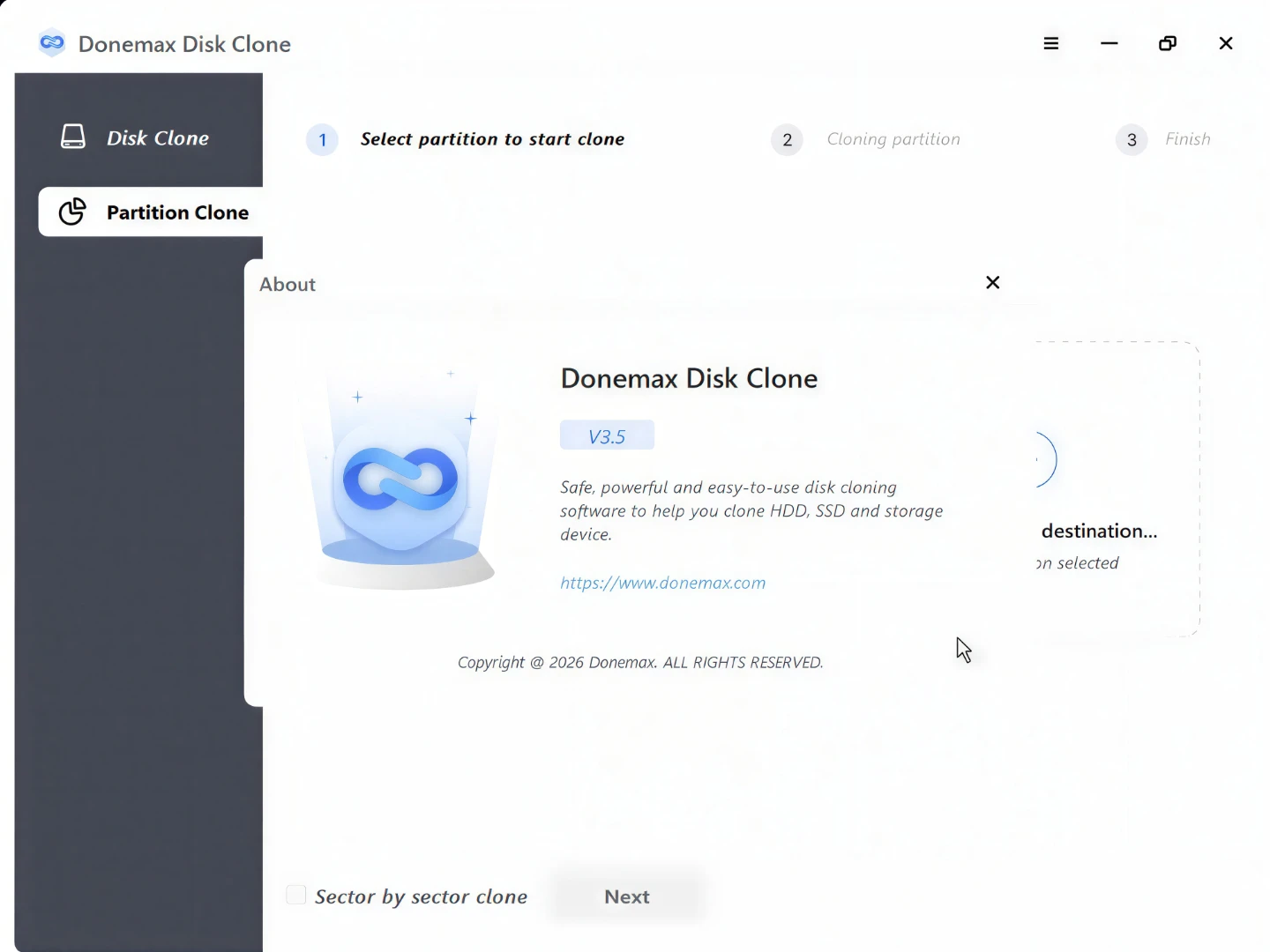Enable Sector by sector clone checkbox
The width and height of the screenshot is (1270, 952).
[x=296, y=896]
